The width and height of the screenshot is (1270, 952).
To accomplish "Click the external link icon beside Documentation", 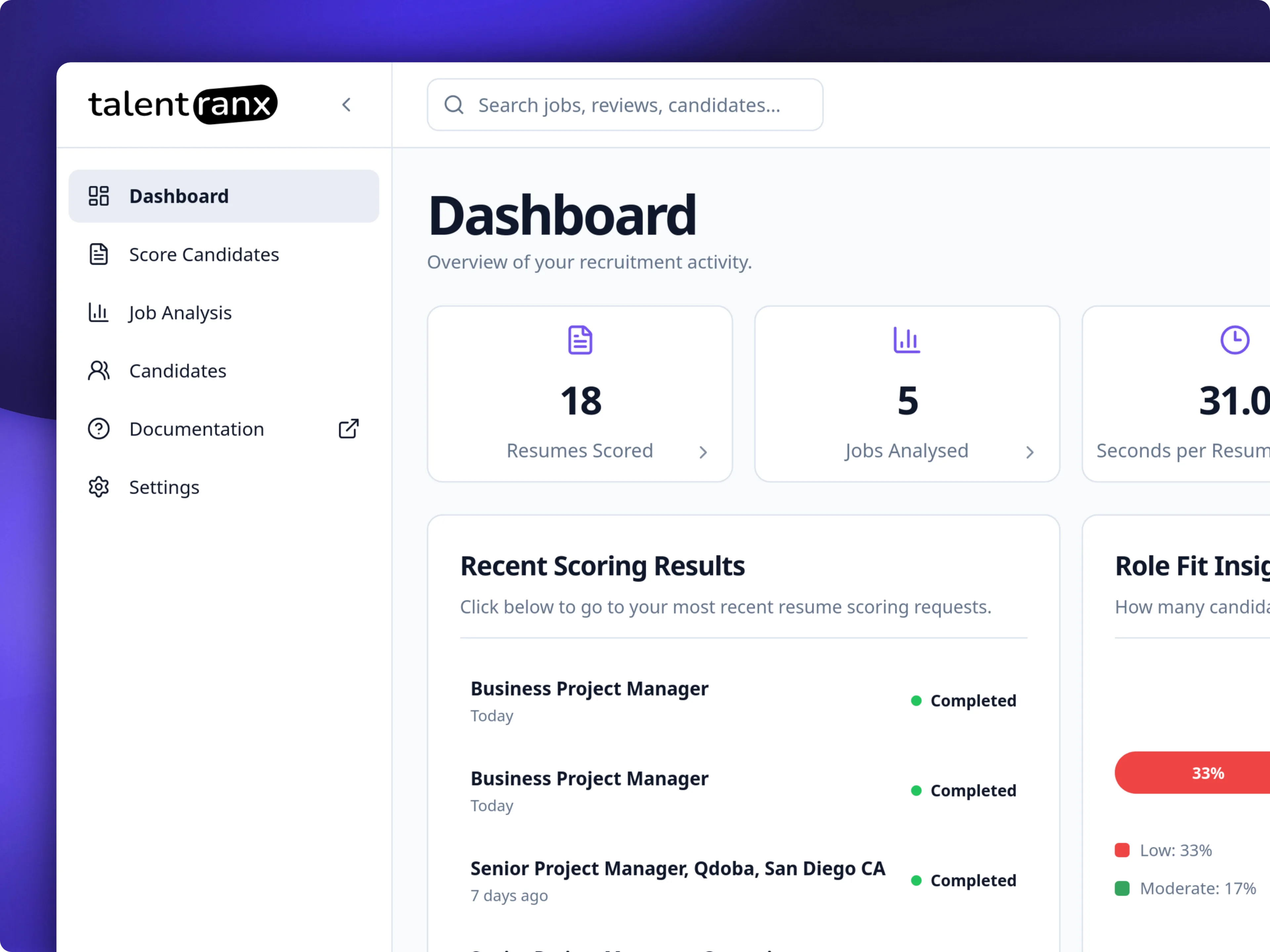I will (349, 429).
